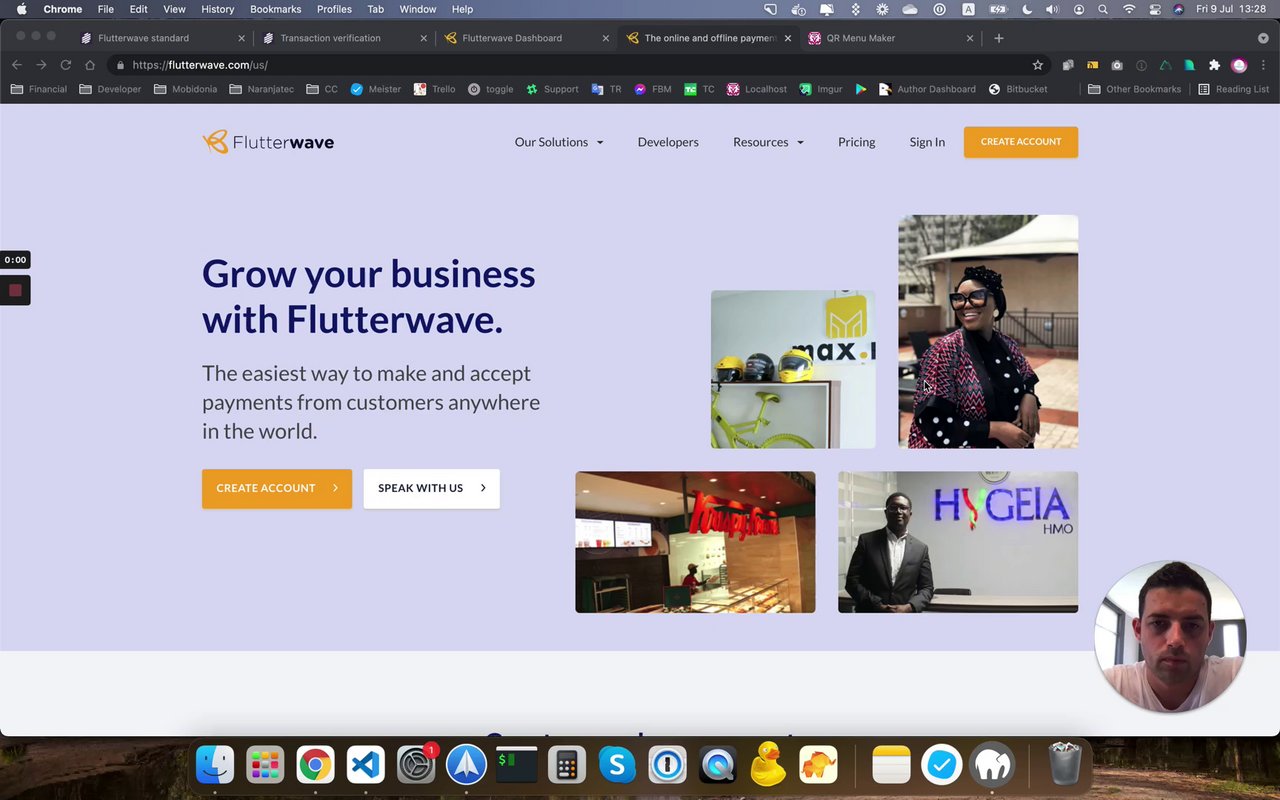
Task: Click the header CREATE ACCOUNT button
Action: click(x=1021, y=142)
